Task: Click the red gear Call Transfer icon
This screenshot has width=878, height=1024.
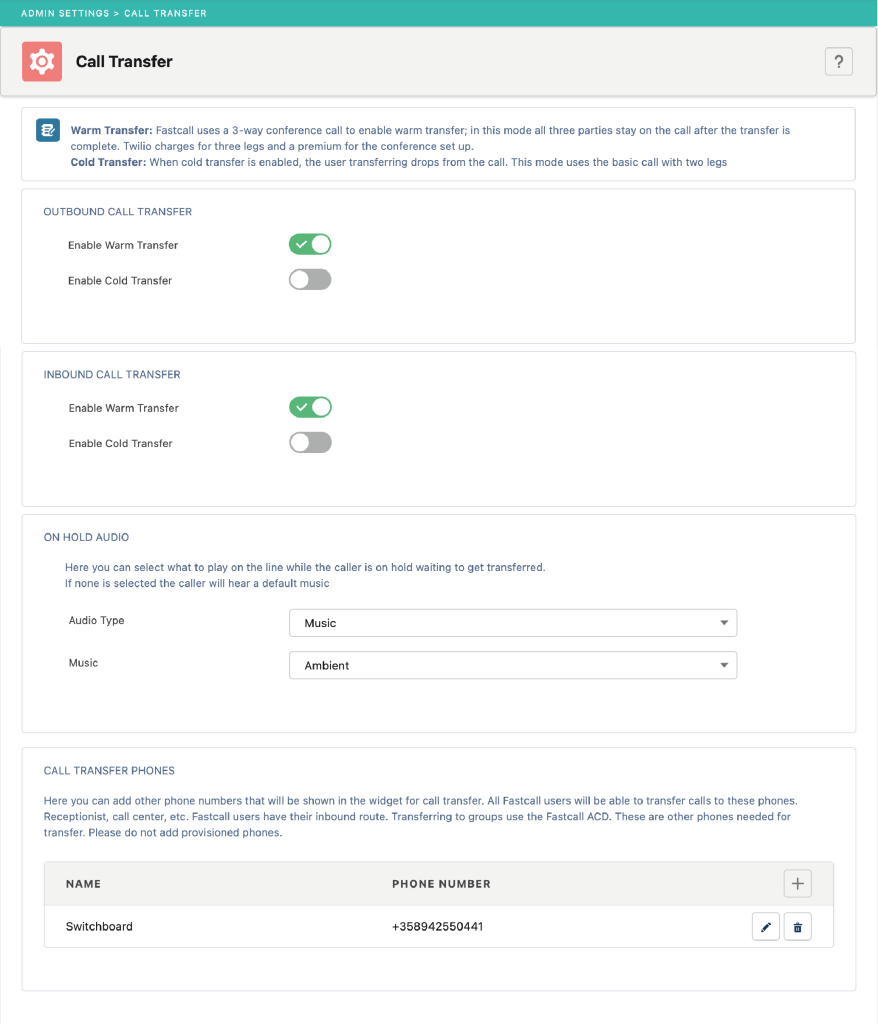Action: pos(41,61)
